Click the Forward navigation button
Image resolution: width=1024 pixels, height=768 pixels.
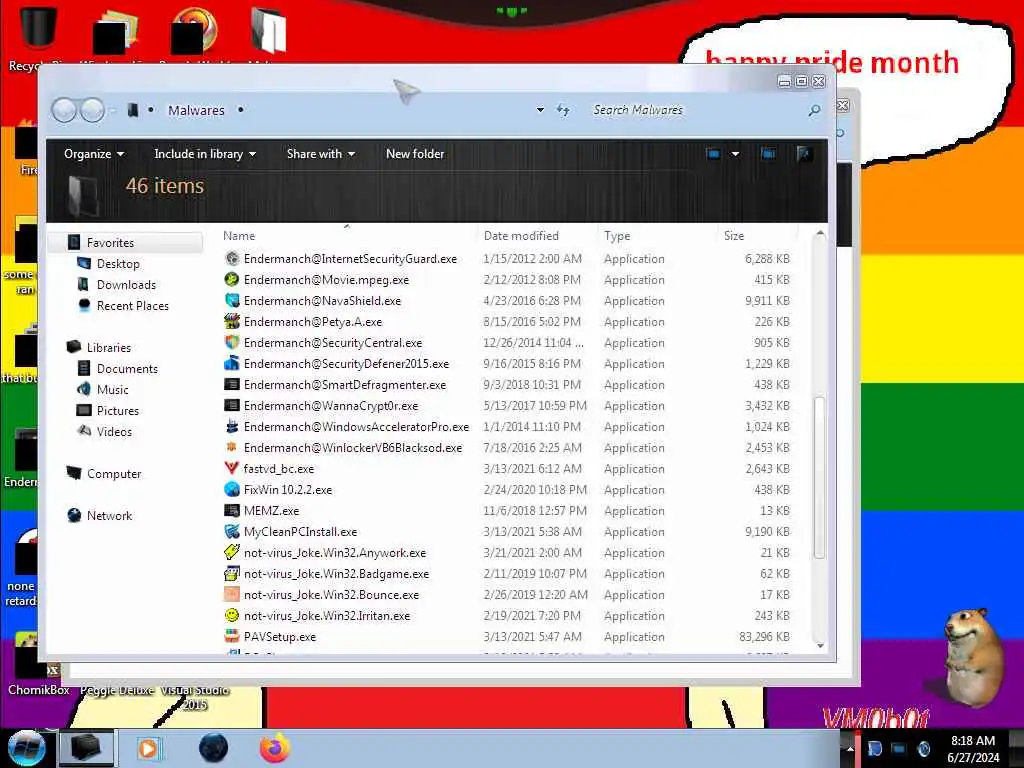point(92,110)
